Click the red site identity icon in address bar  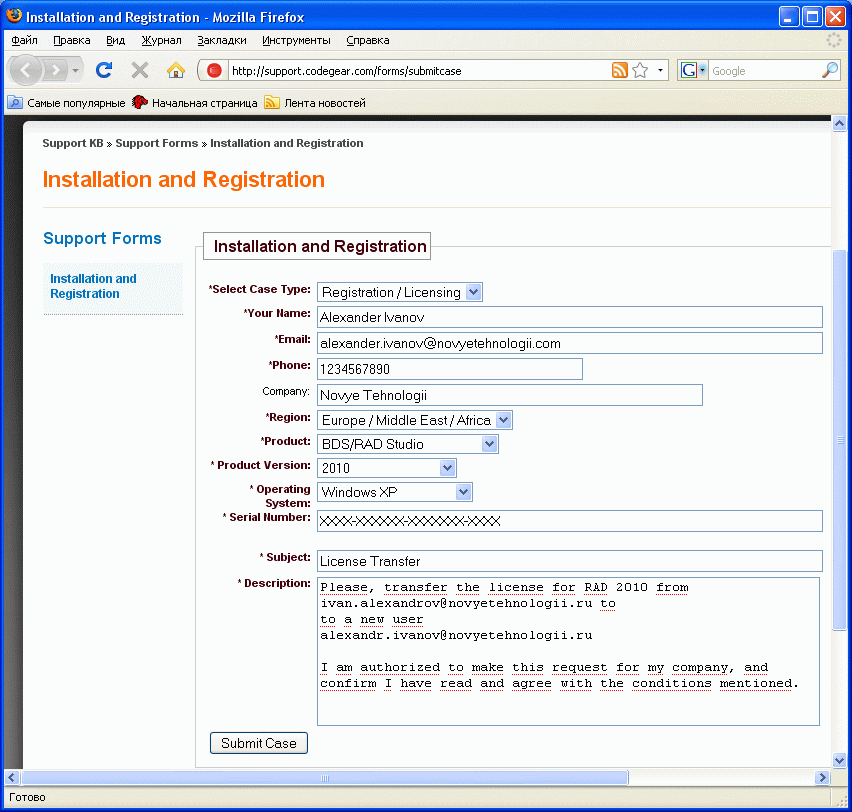coord(214,71)
